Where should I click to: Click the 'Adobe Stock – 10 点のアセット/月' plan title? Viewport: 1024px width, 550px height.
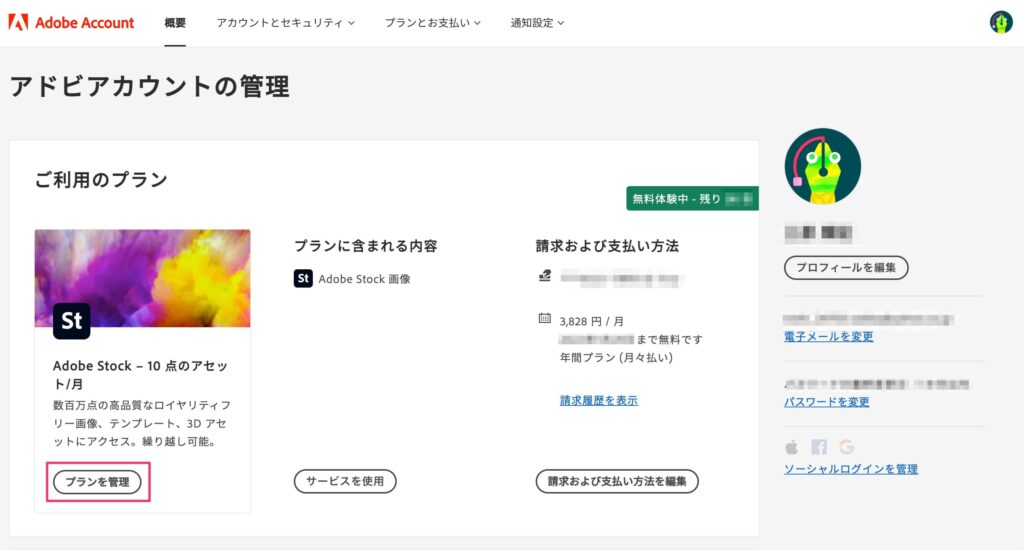tap(140, 375)
